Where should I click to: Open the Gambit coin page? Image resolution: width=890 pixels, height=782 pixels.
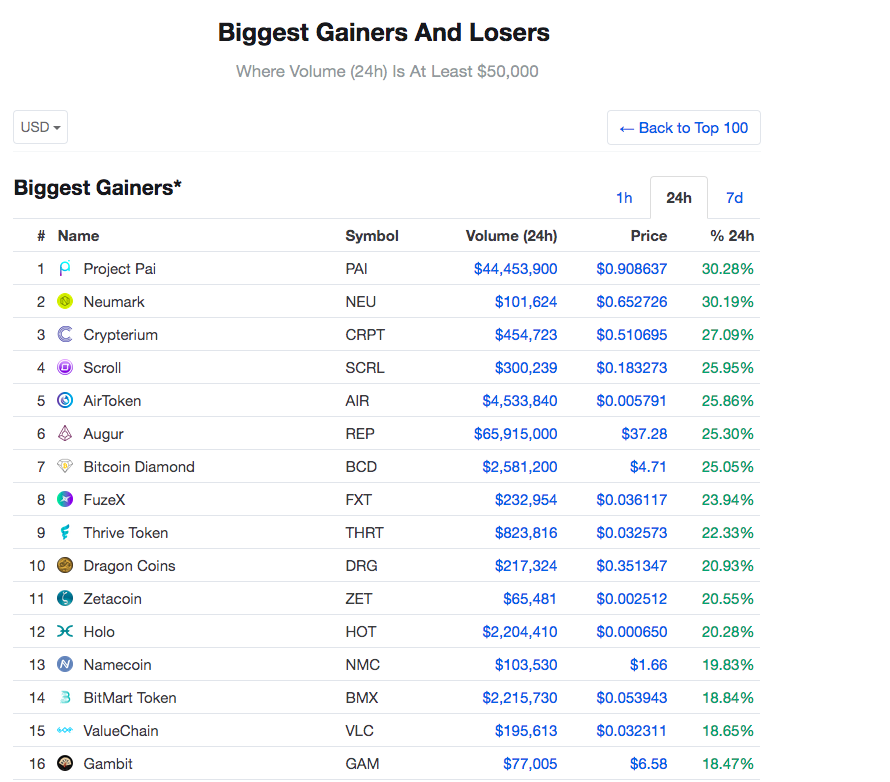(x=108, y=764)
